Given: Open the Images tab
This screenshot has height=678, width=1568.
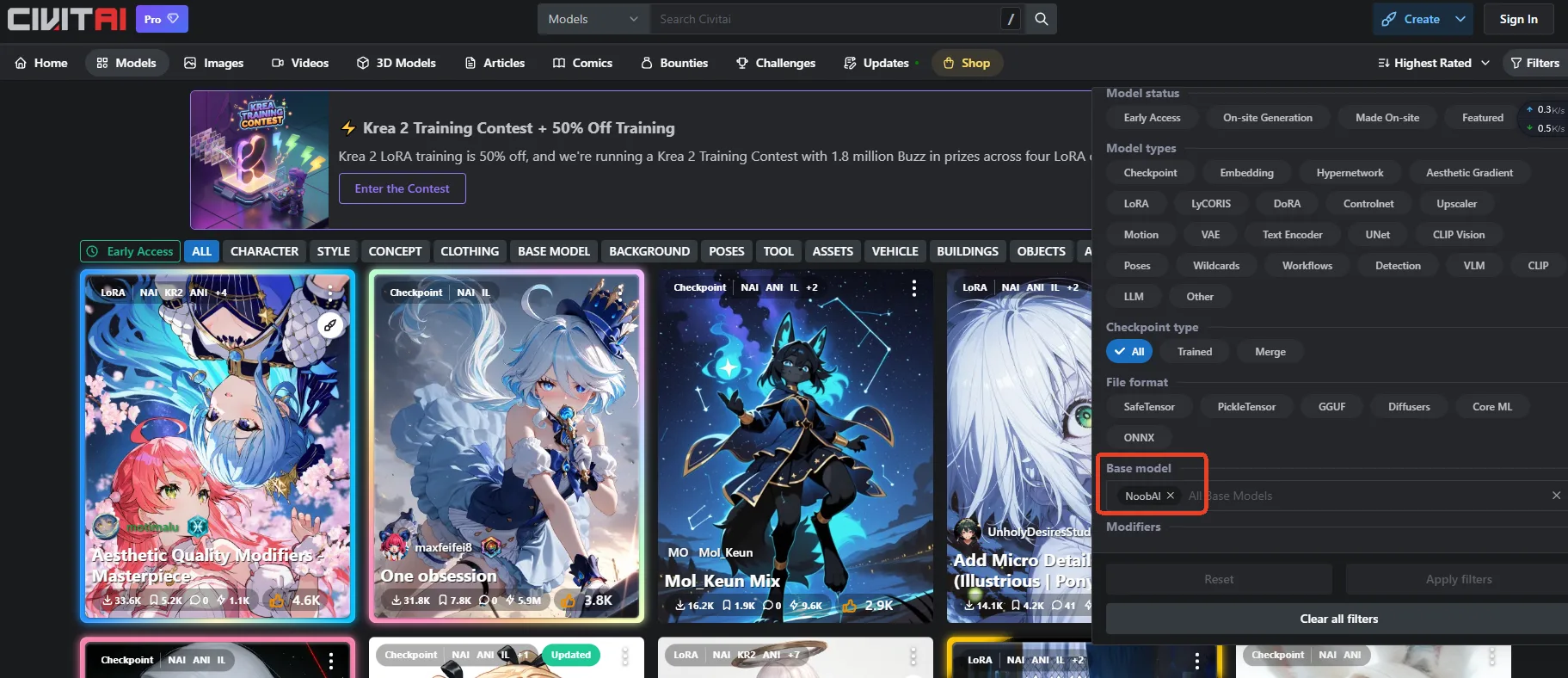Looking at the screenshot, I should point(214,63).
